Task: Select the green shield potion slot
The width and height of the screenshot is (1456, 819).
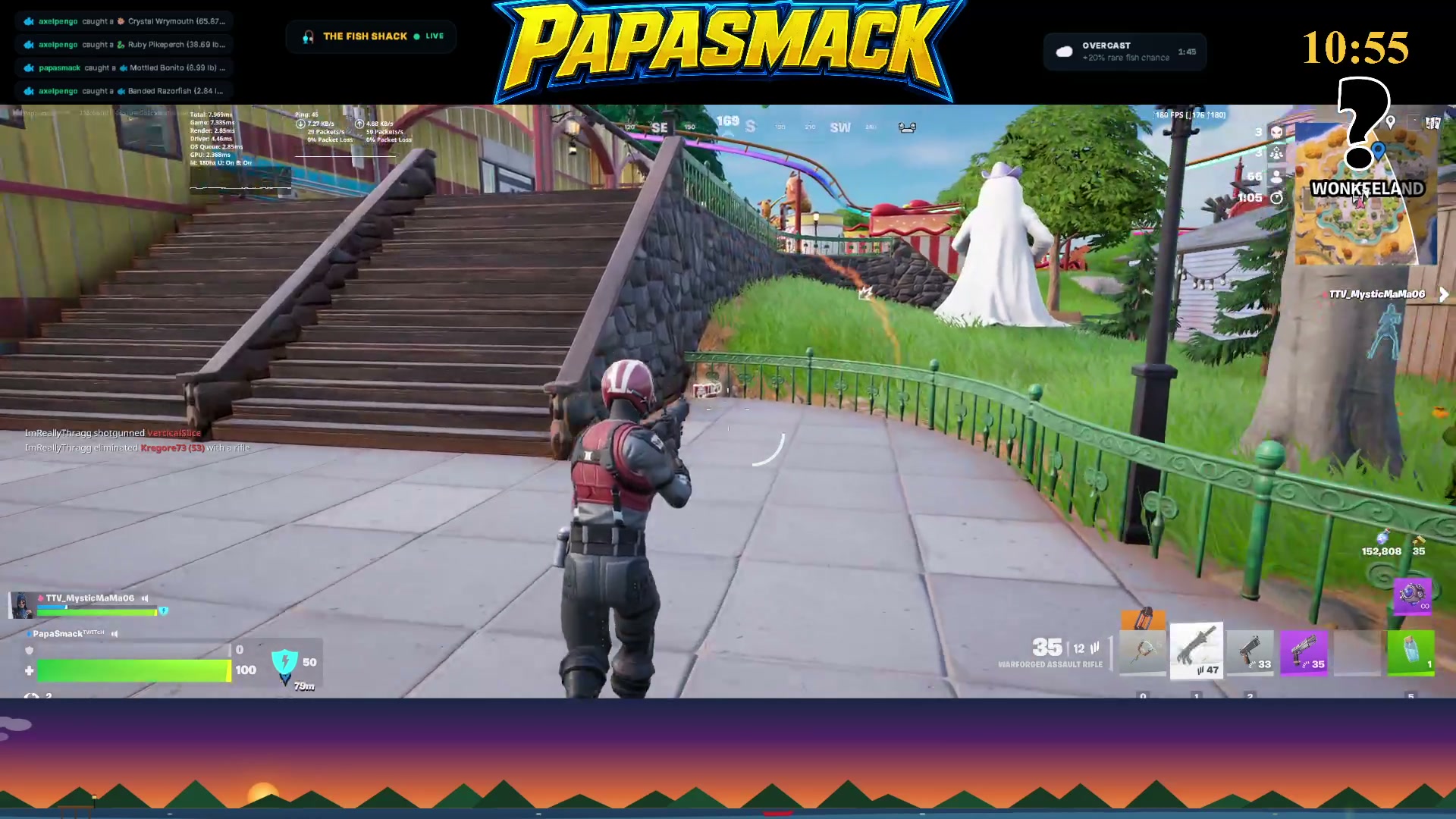Action: [x=1410, y=652]
